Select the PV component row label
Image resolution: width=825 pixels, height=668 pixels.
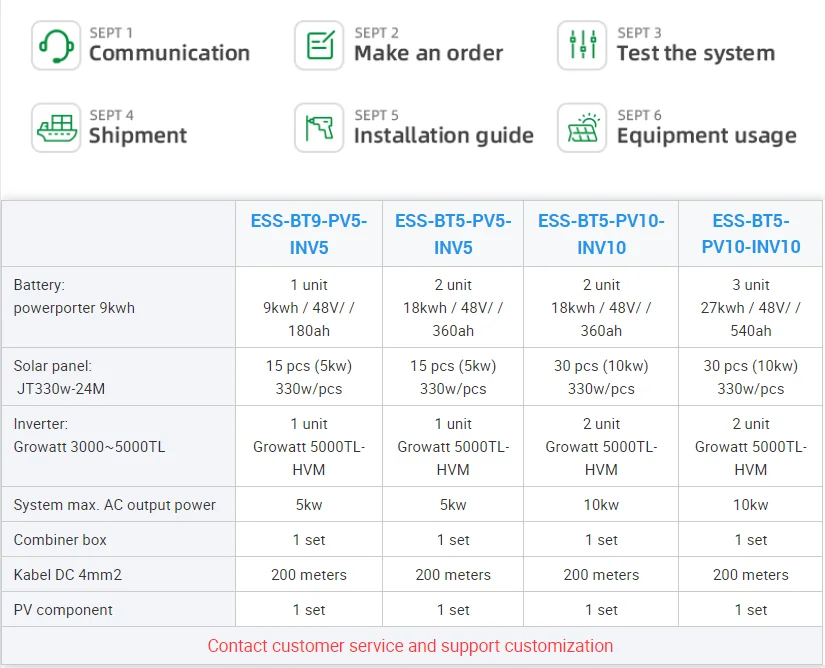tap(63, 610)
